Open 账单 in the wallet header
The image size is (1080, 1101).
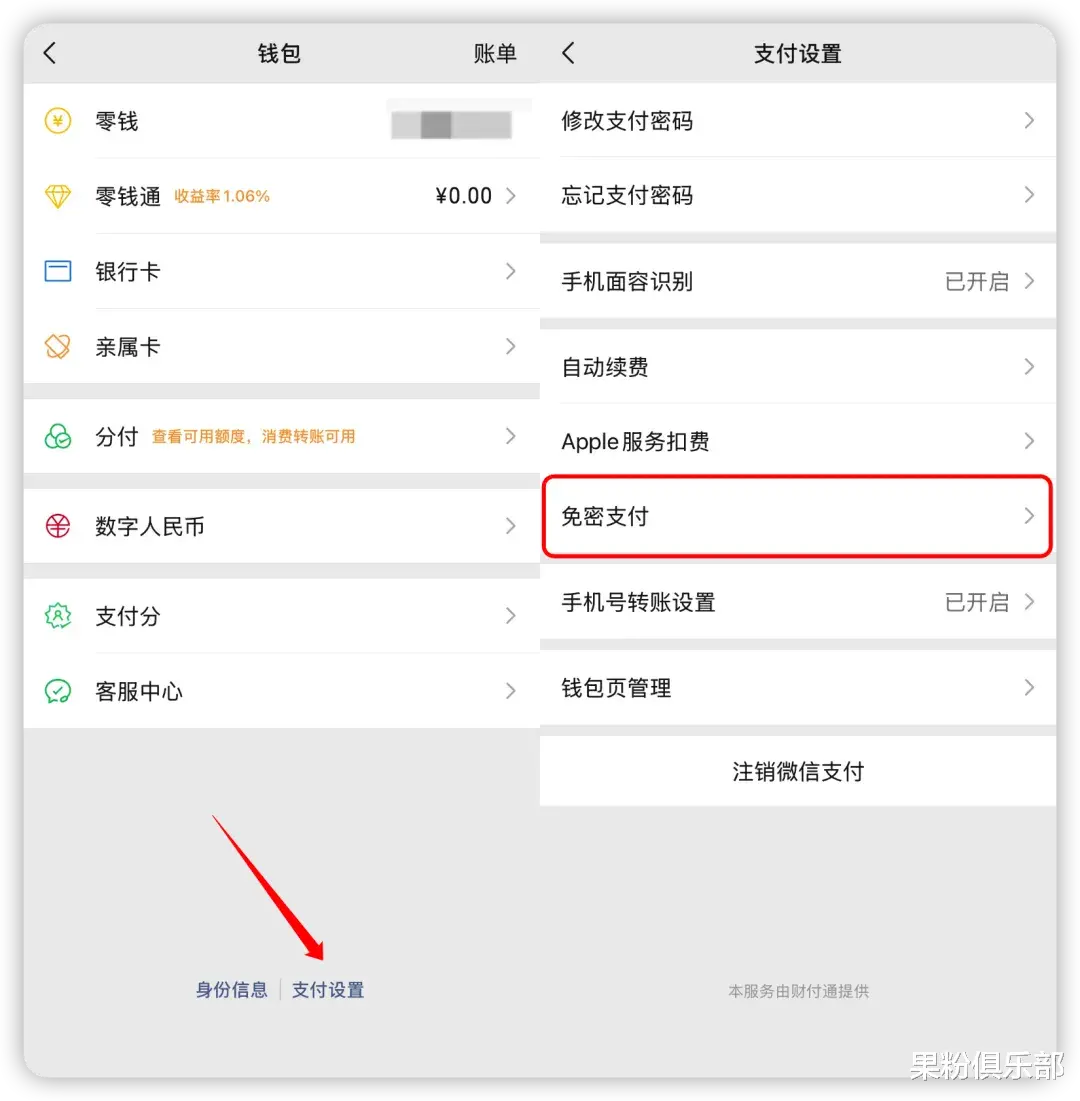pyautogui.click(x=495, y=53)
